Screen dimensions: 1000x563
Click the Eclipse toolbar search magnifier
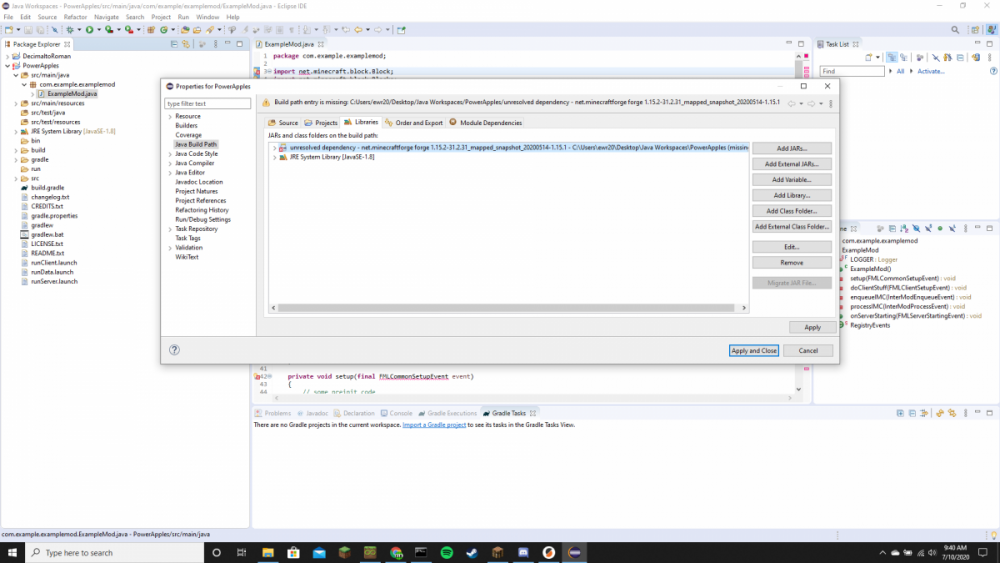(x=955, y=29)
